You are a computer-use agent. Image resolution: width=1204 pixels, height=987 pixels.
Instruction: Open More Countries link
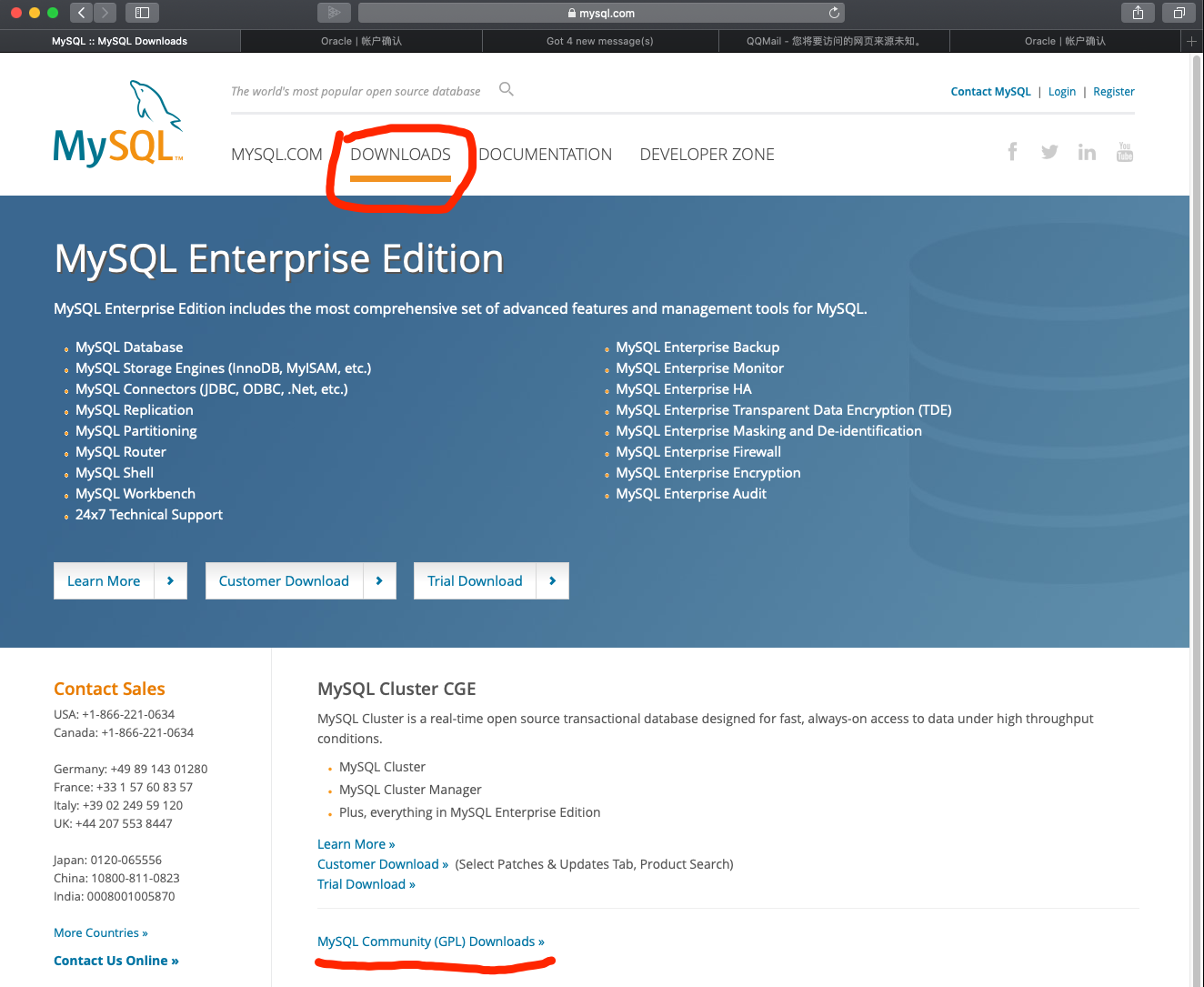pyautogui.click(x=101, y=932)
